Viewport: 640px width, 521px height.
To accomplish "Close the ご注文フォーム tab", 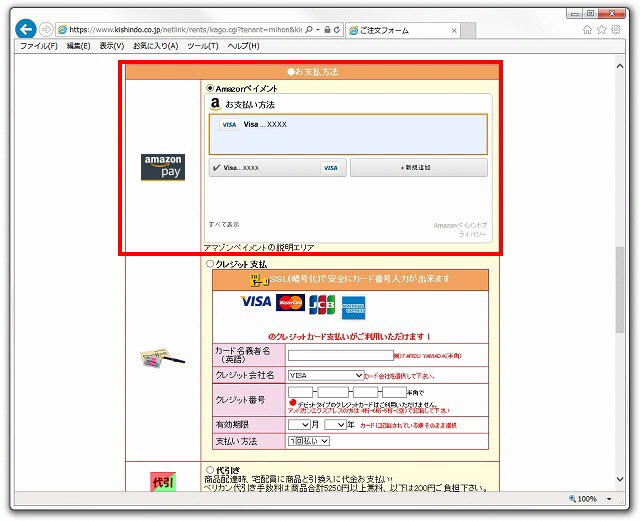I will tap(454, 30).
